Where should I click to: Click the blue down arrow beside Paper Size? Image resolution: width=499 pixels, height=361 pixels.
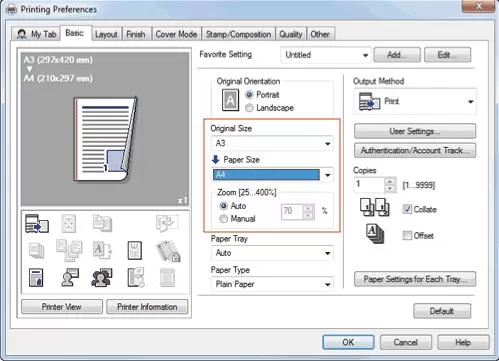pyautogui.click(x=216, y=160)
